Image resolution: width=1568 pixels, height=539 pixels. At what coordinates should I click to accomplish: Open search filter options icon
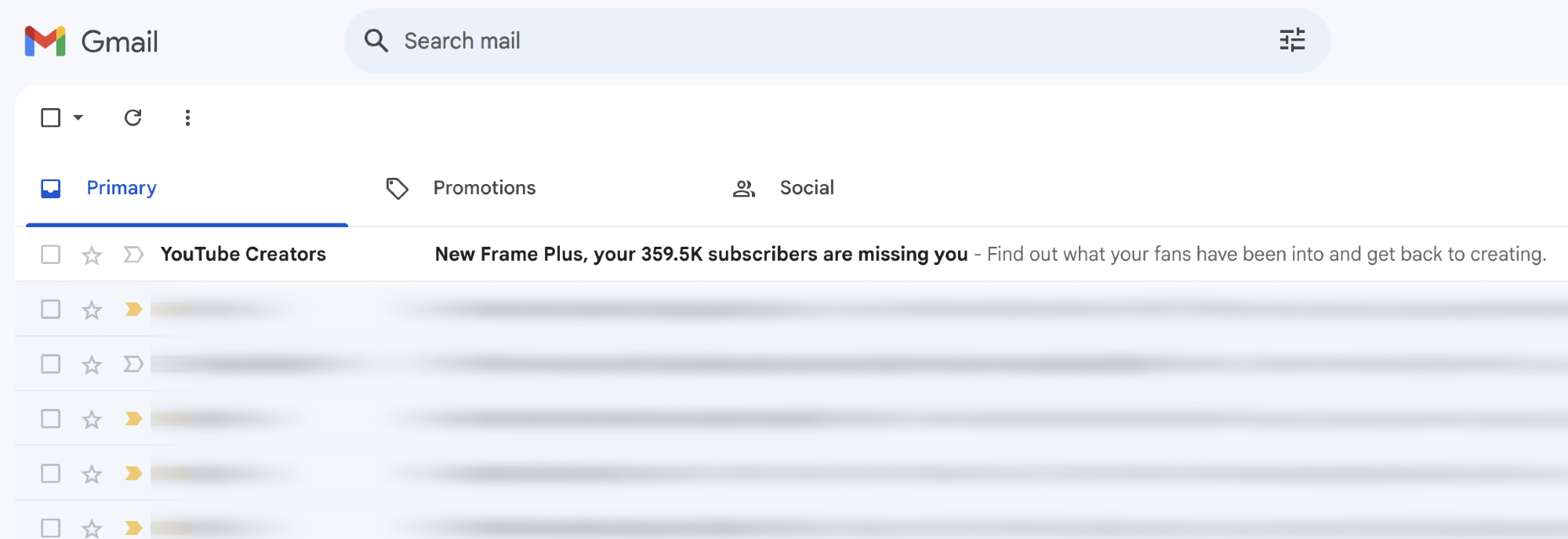tap(1292, 40)
